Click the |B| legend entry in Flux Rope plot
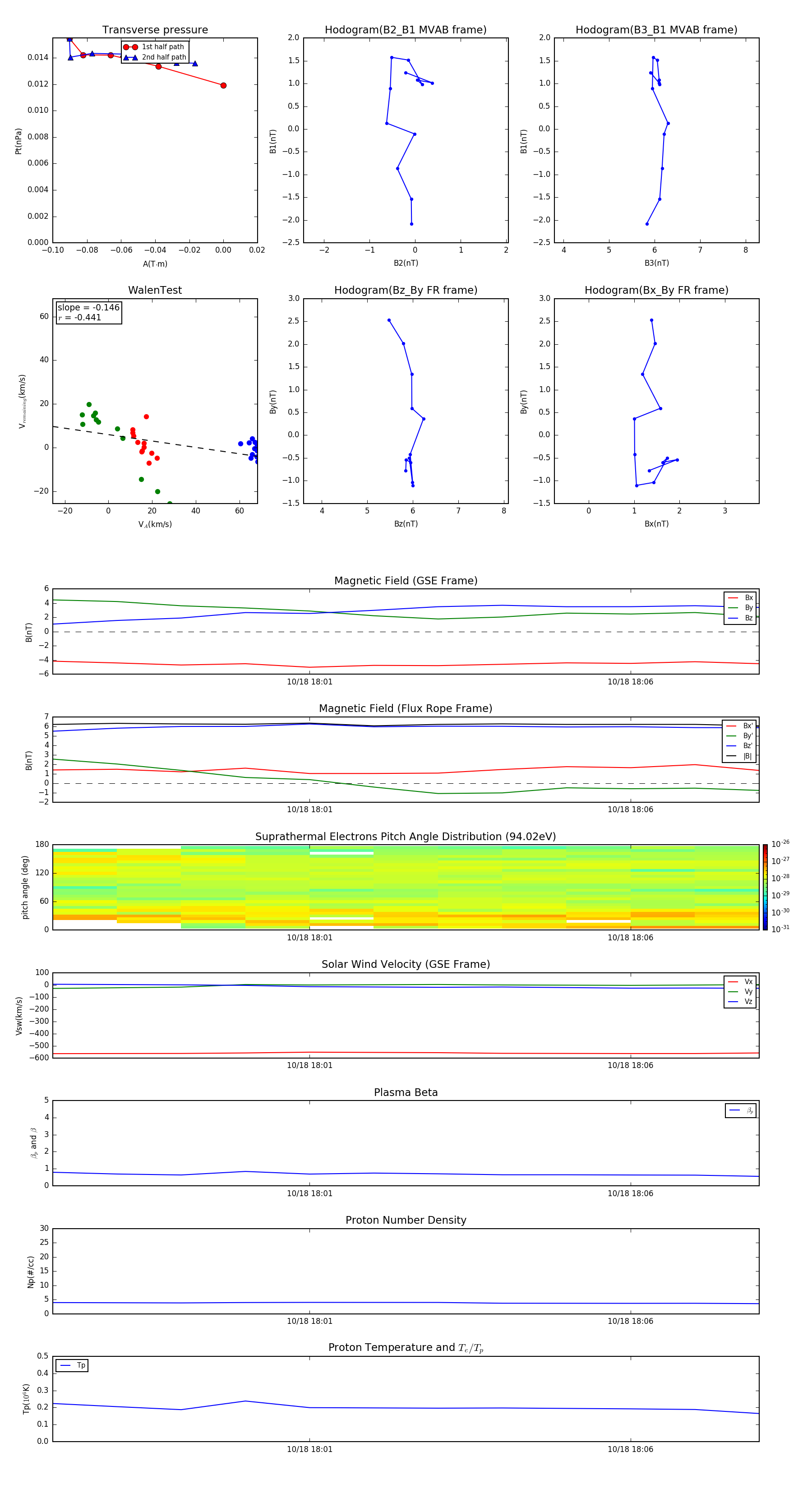The width and height of the screenshot is (812, 1489). click(740, 756)
